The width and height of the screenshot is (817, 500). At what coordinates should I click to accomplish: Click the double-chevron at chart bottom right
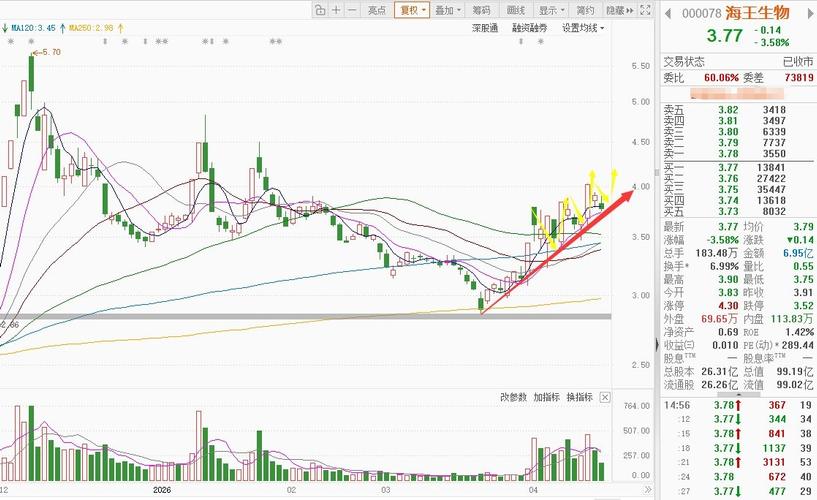[x=648, y=490]
